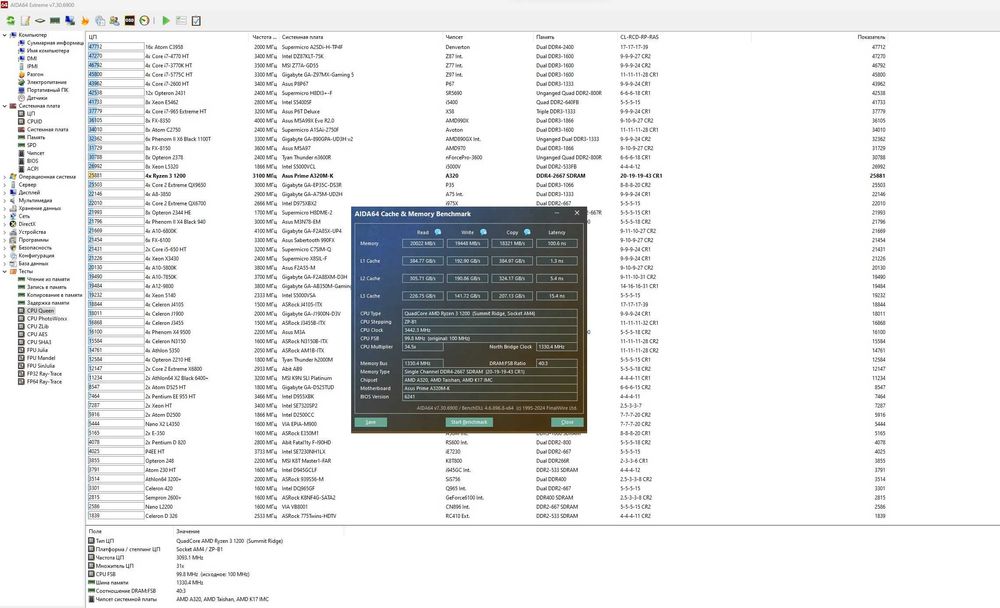Expand the Мультимедиа tree node
Image resolution: width=1000 pixels, height=608 pixels.
click(x=4, y=200)
